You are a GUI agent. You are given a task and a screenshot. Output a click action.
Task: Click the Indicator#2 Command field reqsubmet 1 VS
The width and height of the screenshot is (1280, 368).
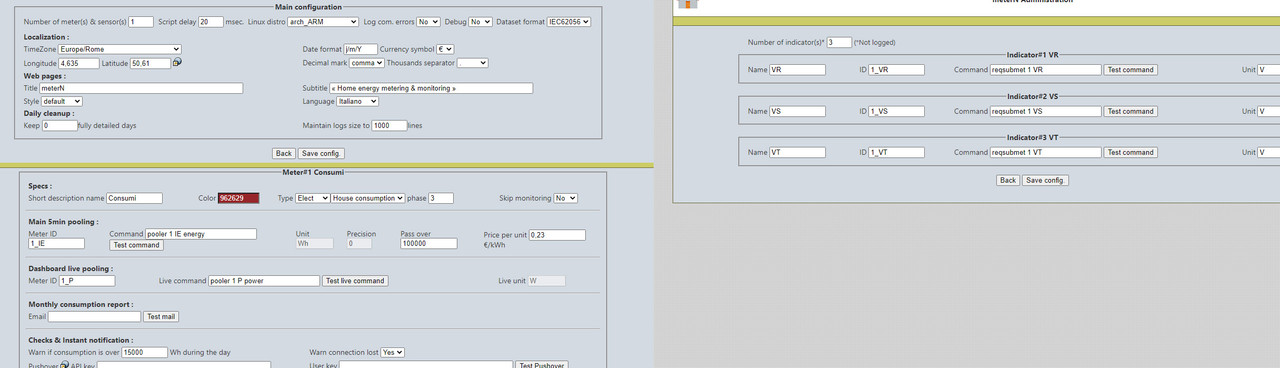click(1046, 111)
